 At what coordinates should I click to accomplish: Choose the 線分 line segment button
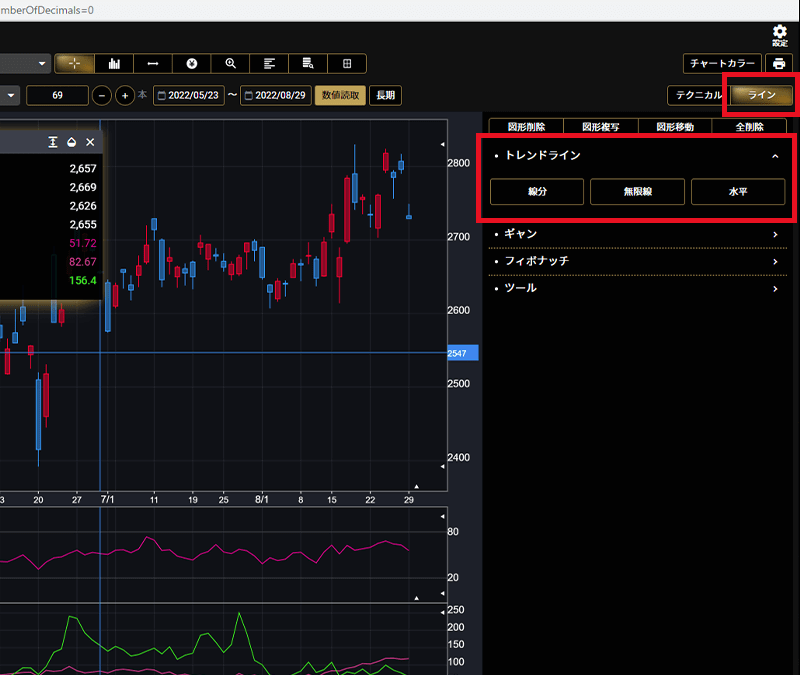pyautogui.click(x=537, y=191)
